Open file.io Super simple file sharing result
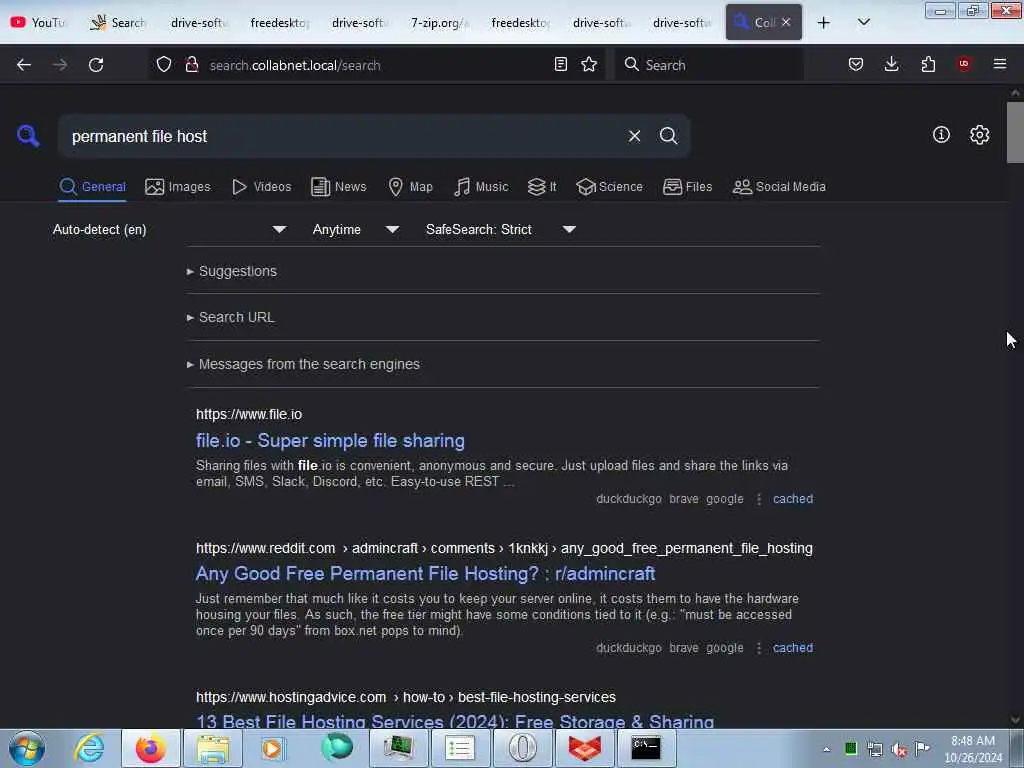Viewport: 1024px width, 768px height. pos(330,441)
